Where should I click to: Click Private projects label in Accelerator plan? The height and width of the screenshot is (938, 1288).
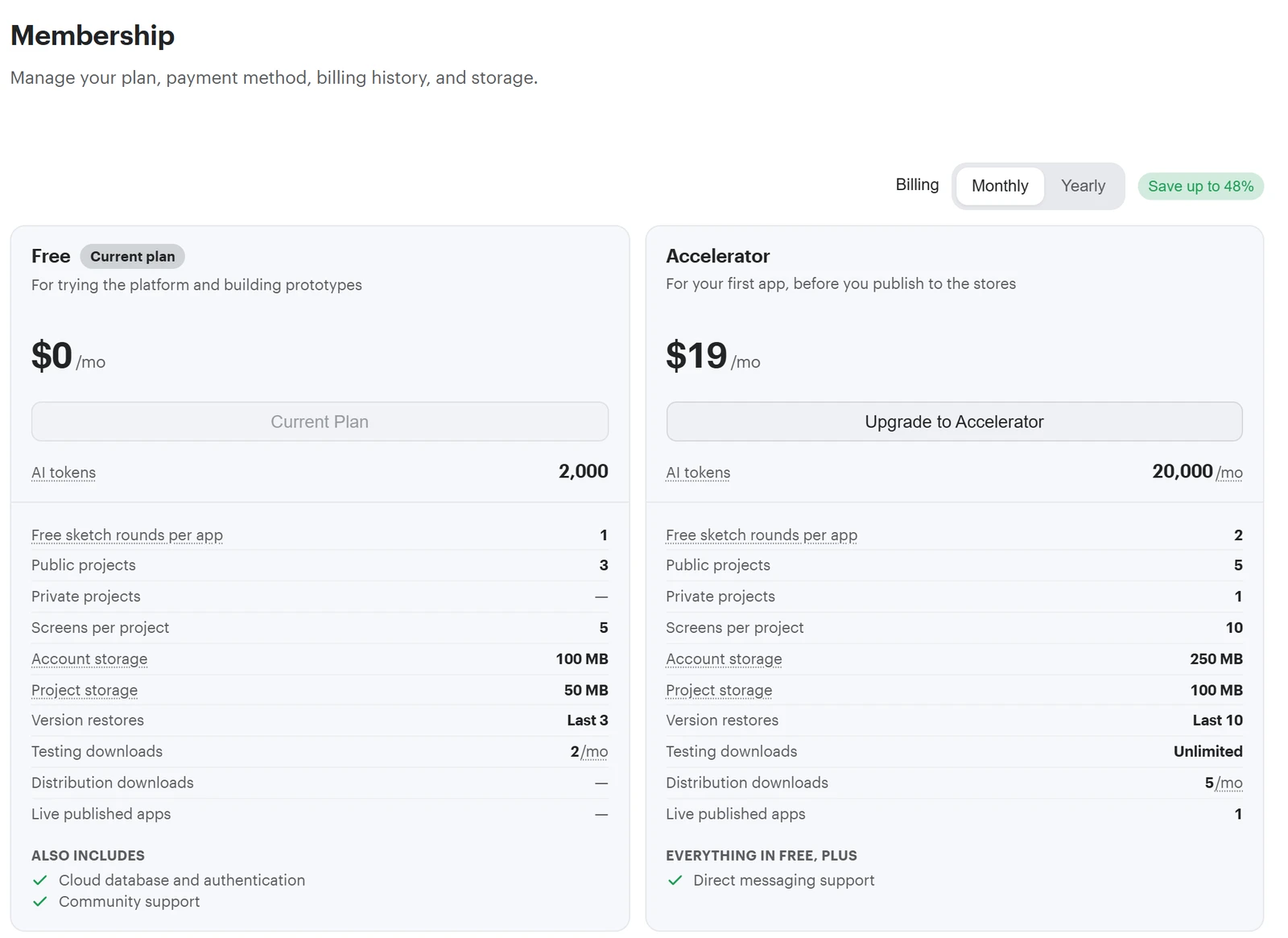(x=720, y=596)
